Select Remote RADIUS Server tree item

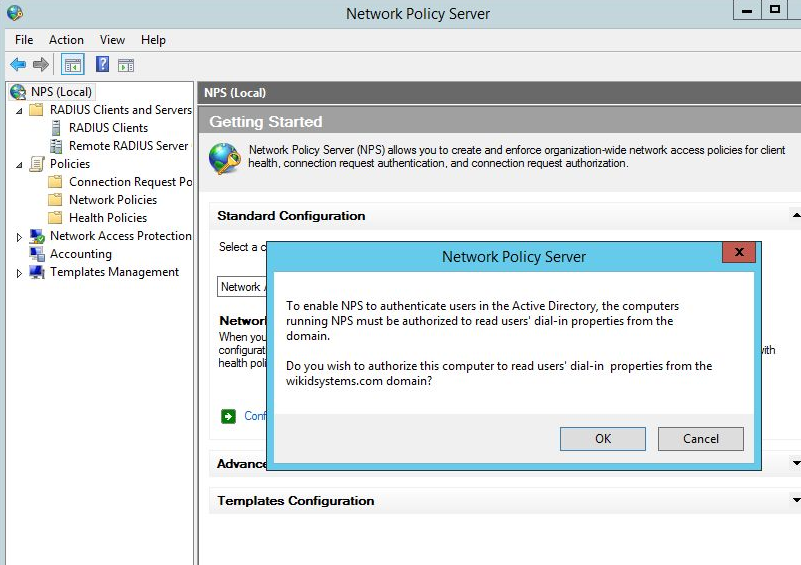(x=129, y=146)
